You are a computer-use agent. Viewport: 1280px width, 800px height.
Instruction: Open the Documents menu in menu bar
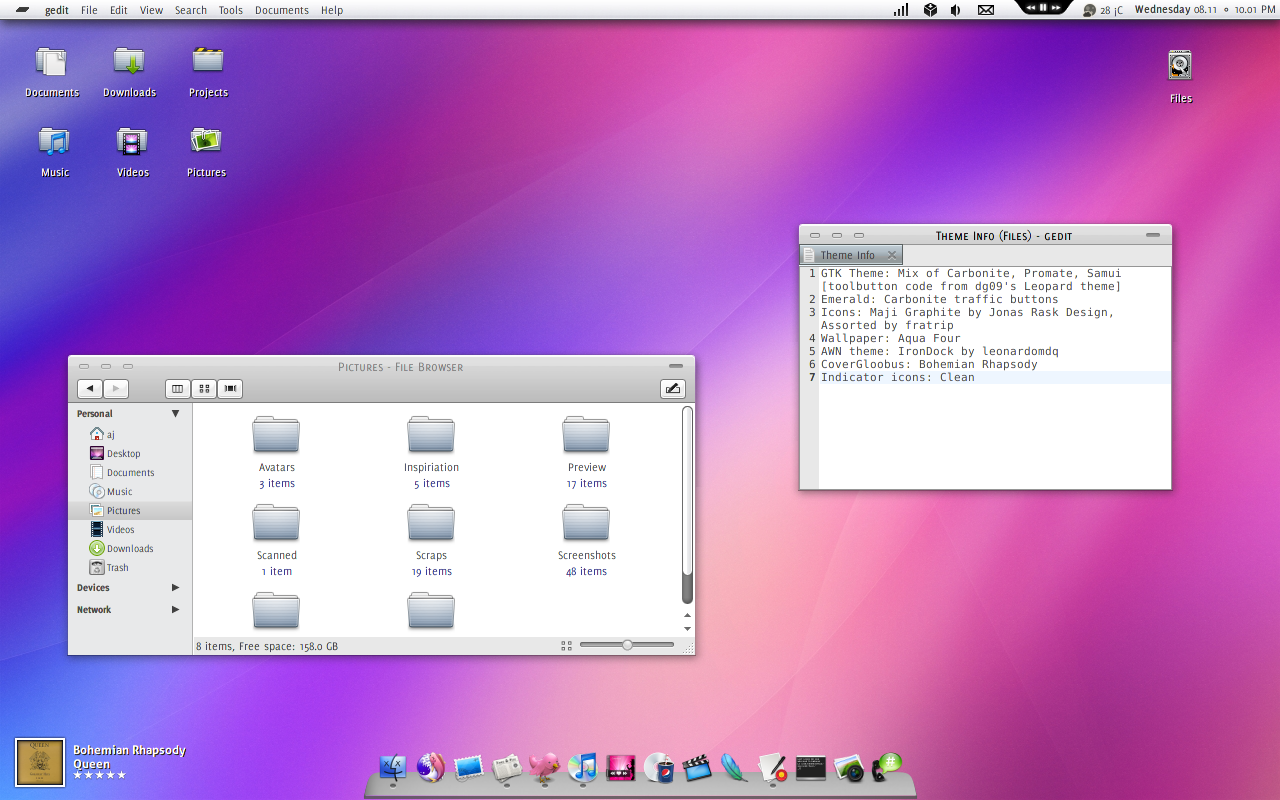point(282,10)
